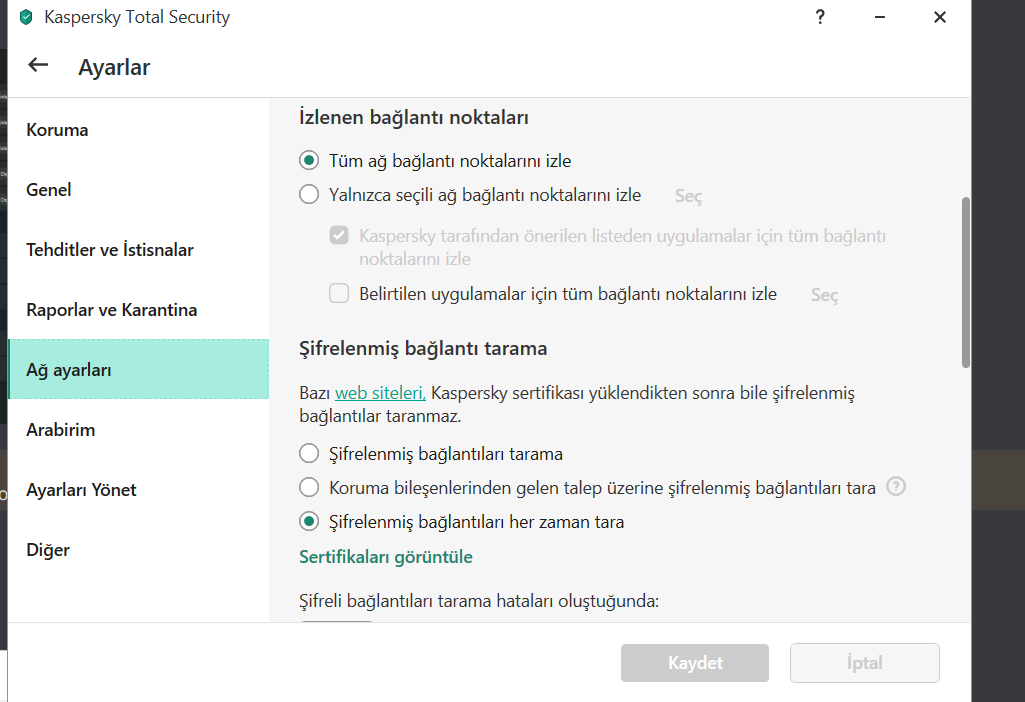The height and width of the screenshot is (702, 1025).
Task: Toggle Kaspersky önerilen listeden uygulamalar checkbox
Action: click(x=339, y=235)
